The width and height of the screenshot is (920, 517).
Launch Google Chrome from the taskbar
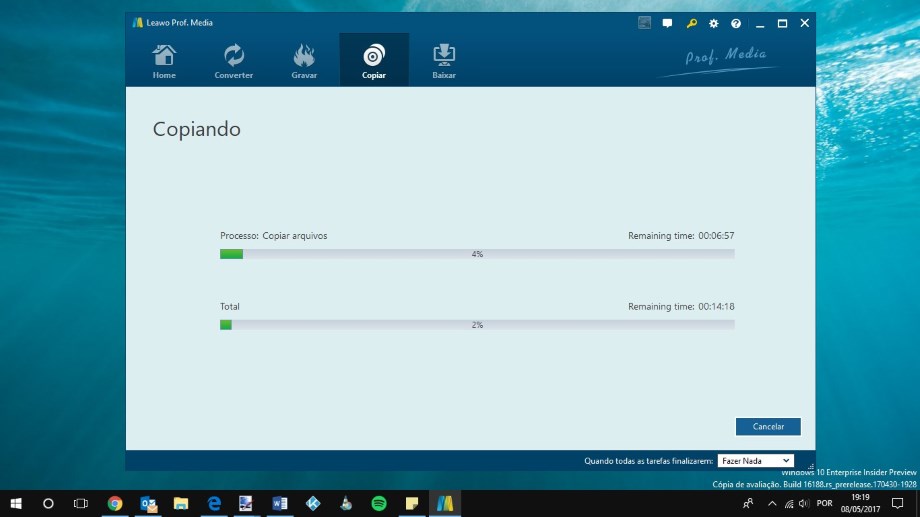(115, 503)
